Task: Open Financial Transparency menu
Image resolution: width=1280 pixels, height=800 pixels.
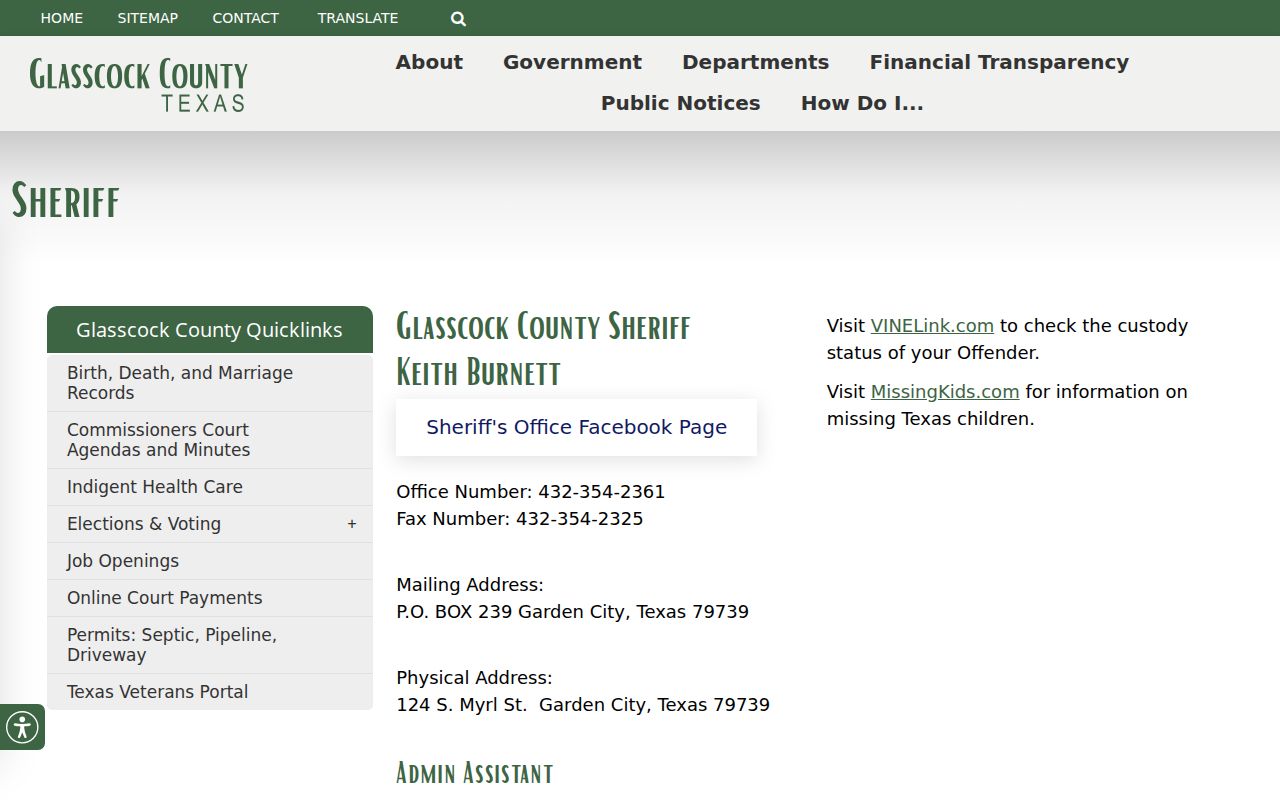Action: click(999, 62)
